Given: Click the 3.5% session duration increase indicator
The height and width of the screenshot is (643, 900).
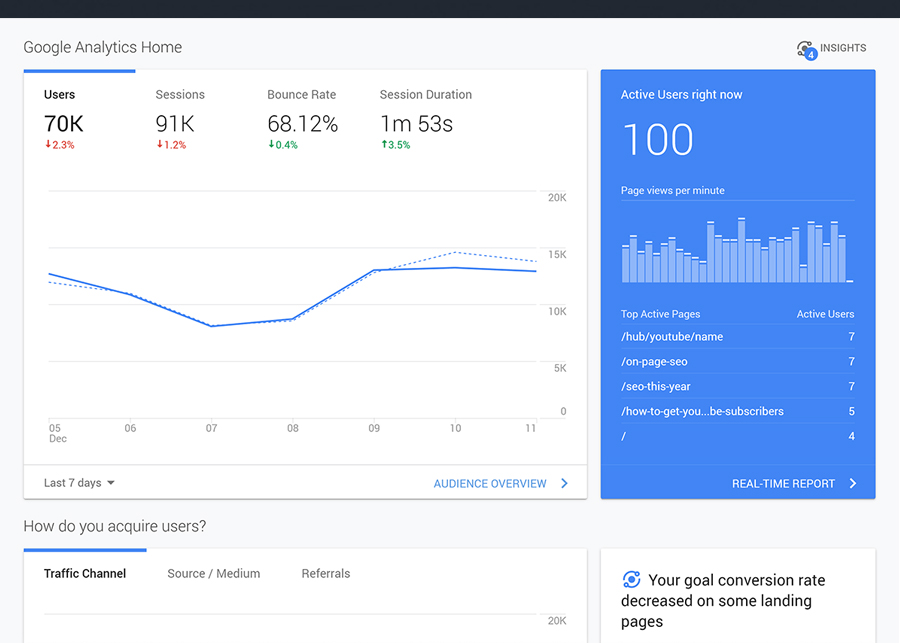Looking at the screenshot, I should pos(395,145).
